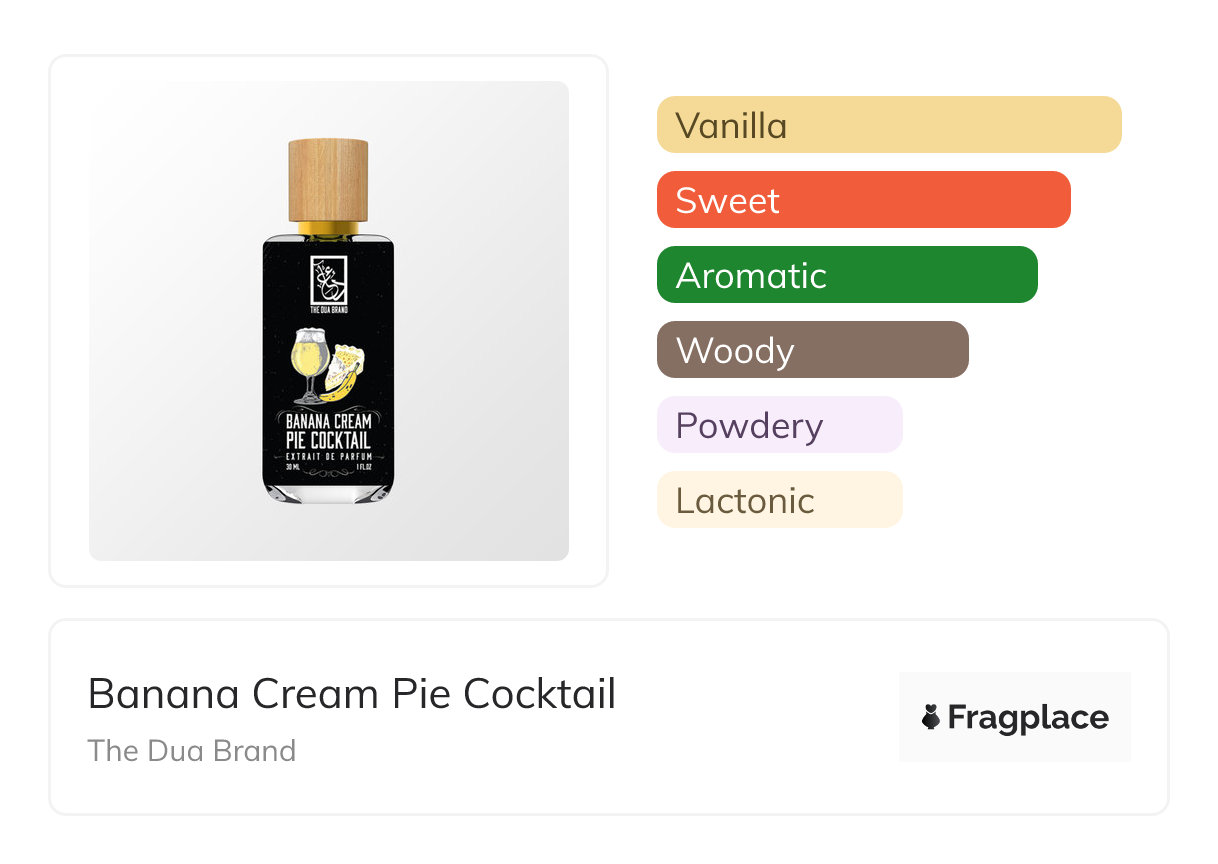Click the Fragplace wordmark text

pyautogui.click(x=1028, y=718)
